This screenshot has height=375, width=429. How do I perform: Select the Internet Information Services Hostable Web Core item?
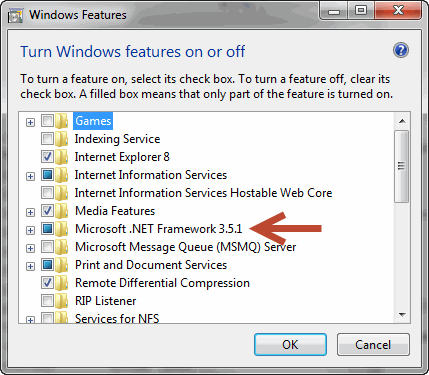coord(203,193)
